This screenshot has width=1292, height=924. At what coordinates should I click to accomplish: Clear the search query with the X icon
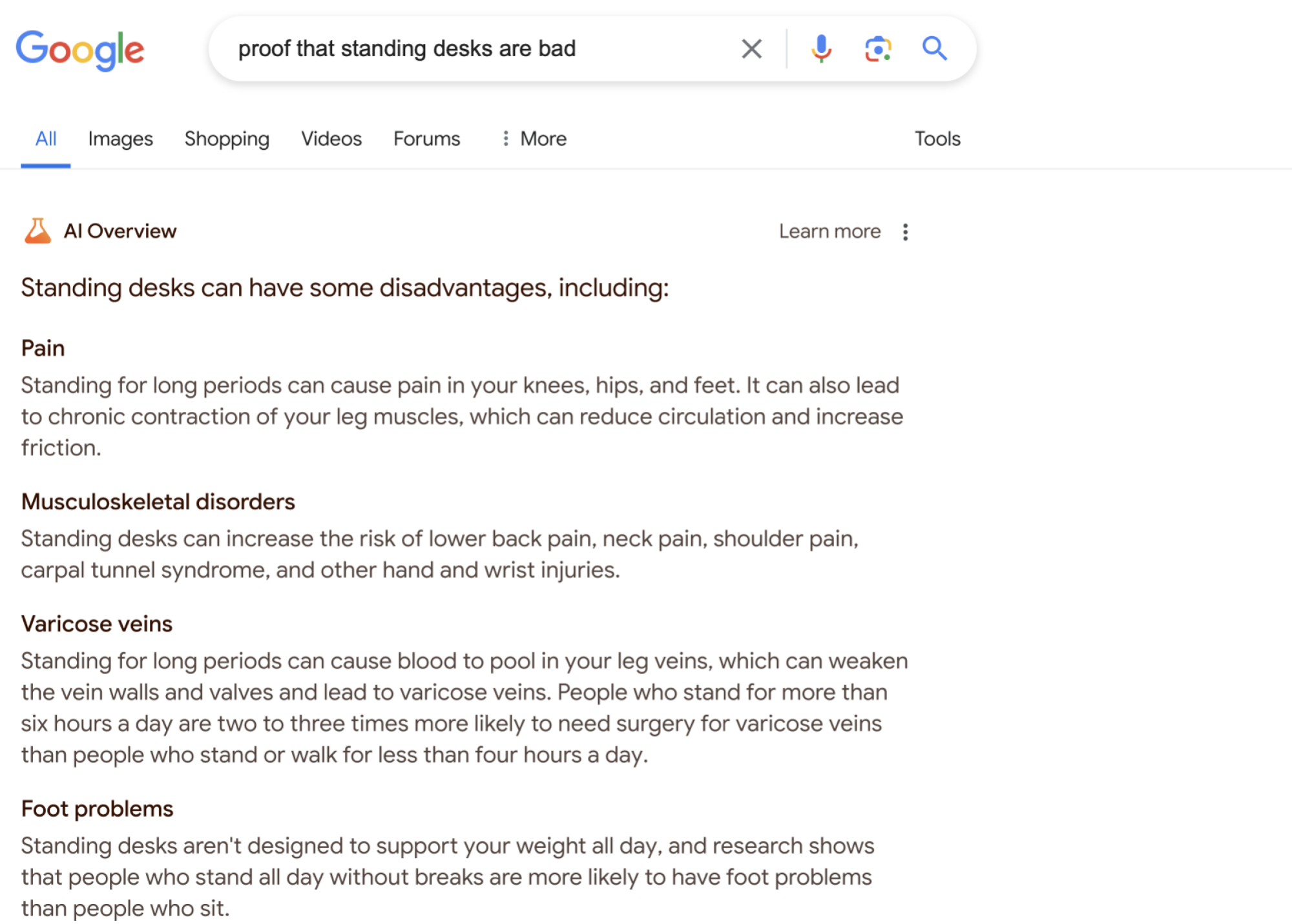click(x=751, y=48)
